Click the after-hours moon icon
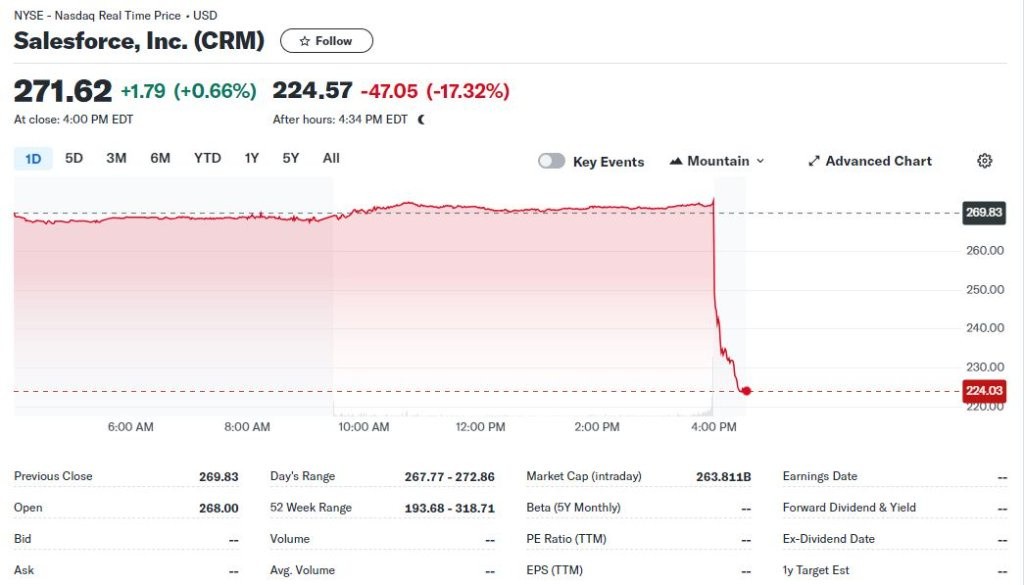 tap(421, 119)
